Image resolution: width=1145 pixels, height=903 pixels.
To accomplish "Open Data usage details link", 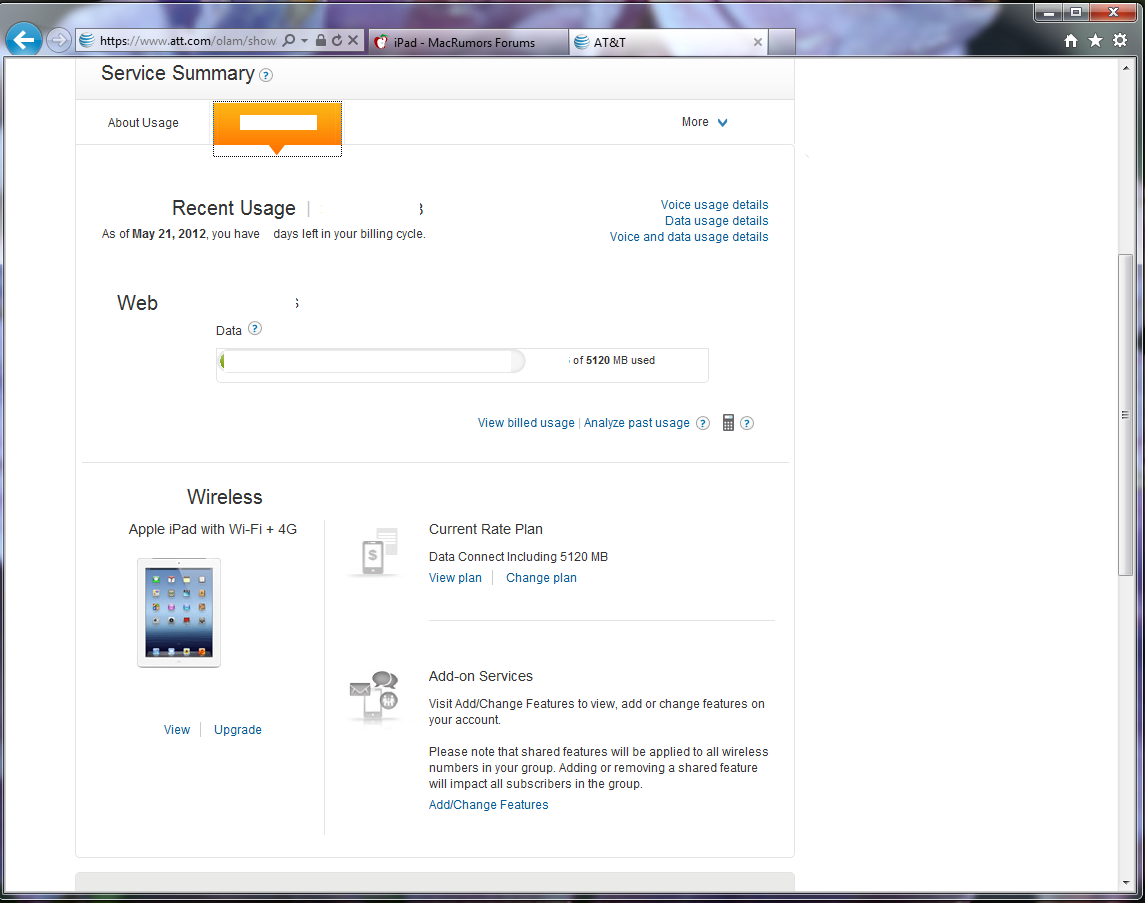I will click(x=716, y=221).
